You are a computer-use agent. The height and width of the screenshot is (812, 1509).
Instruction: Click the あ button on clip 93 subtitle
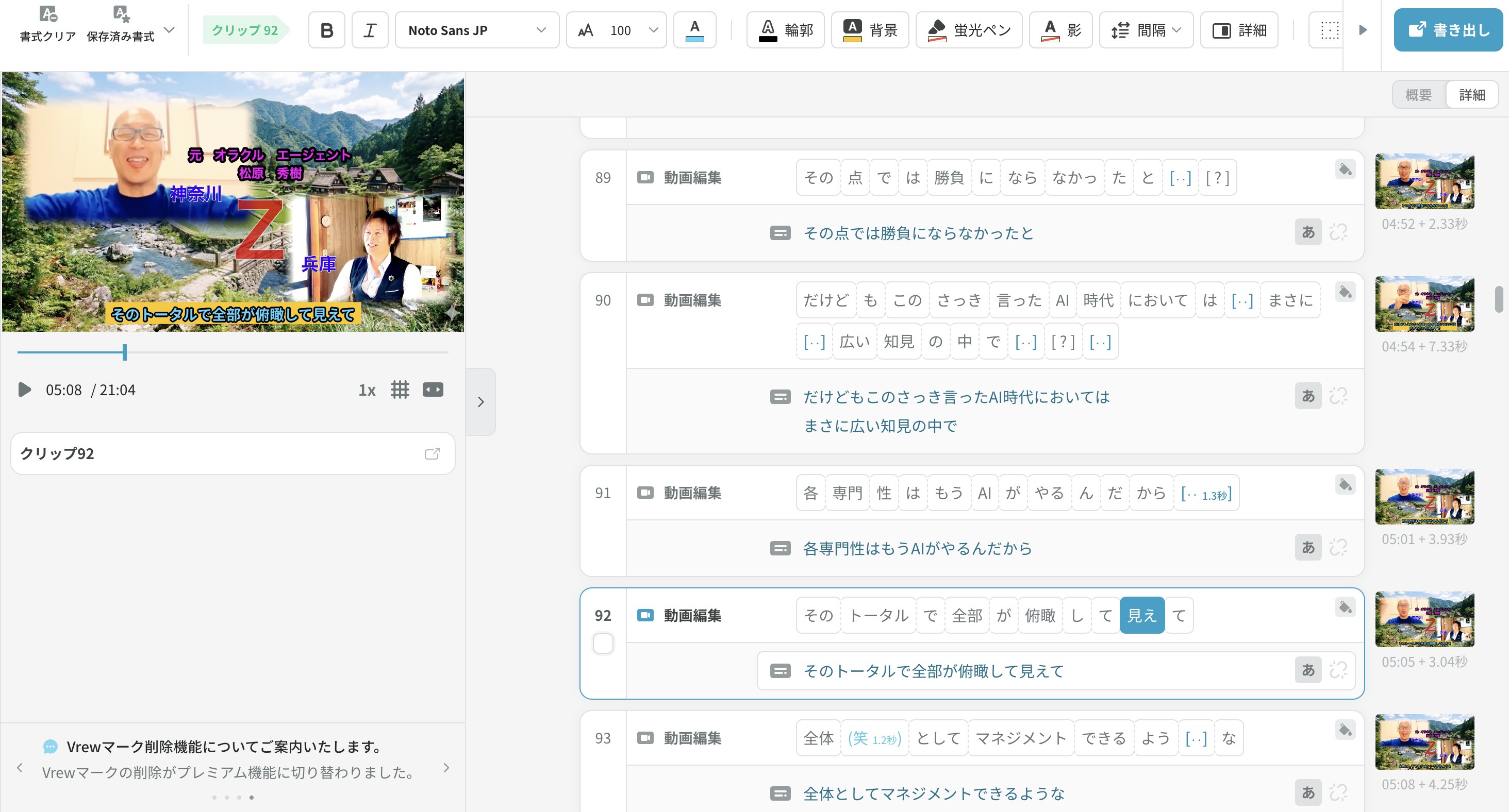click(1308, 793)
